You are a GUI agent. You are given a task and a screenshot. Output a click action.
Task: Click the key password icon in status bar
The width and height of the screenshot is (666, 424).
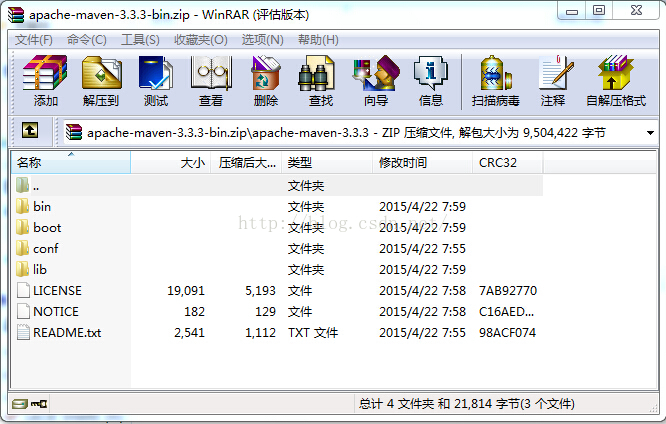pyautogui.click(x=39, y=404)
